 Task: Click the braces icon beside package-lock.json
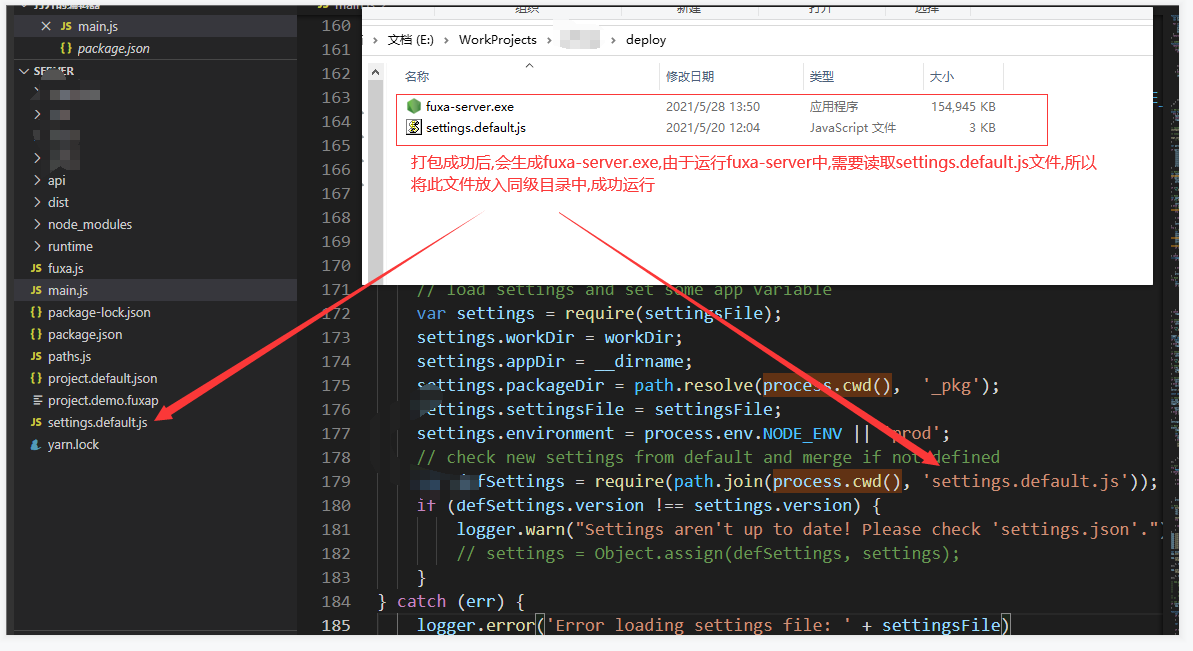pos(36,313)
